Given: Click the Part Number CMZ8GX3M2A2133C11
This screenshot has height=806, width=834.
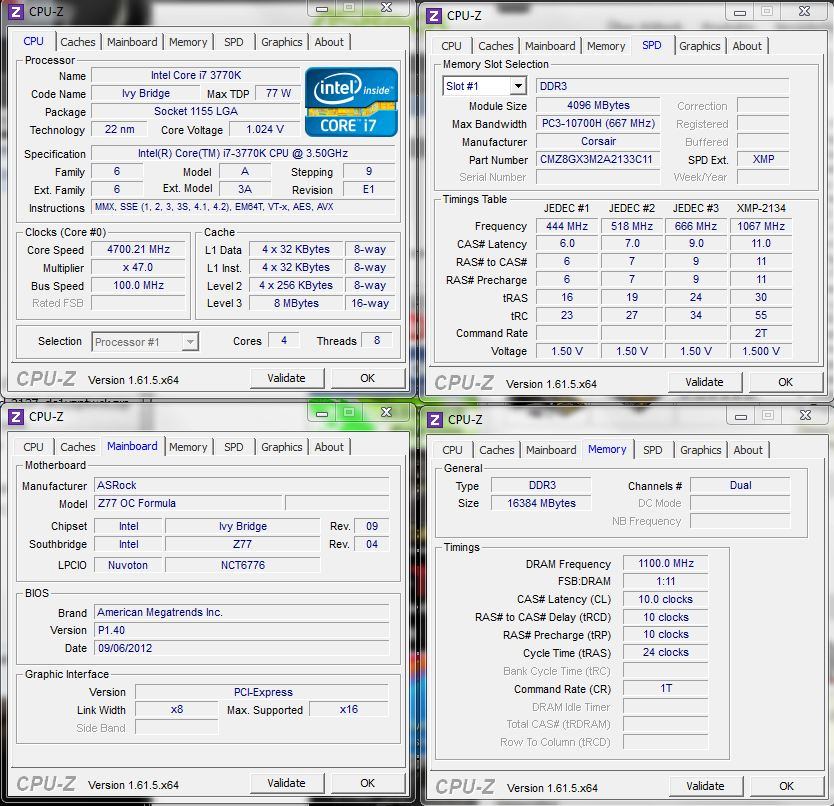Looking at the screenshot, I should (598, 160).
